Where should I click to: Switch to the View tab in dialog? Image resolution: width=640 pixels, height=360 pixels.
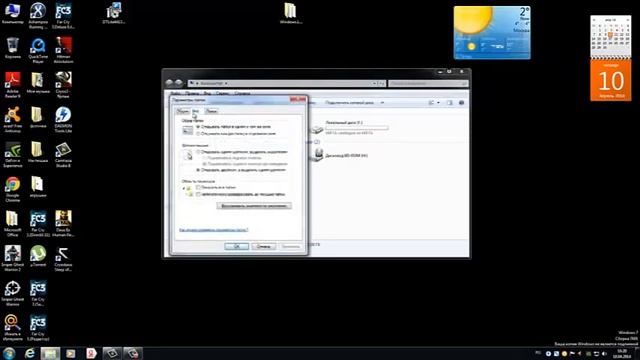click(196, 111)
